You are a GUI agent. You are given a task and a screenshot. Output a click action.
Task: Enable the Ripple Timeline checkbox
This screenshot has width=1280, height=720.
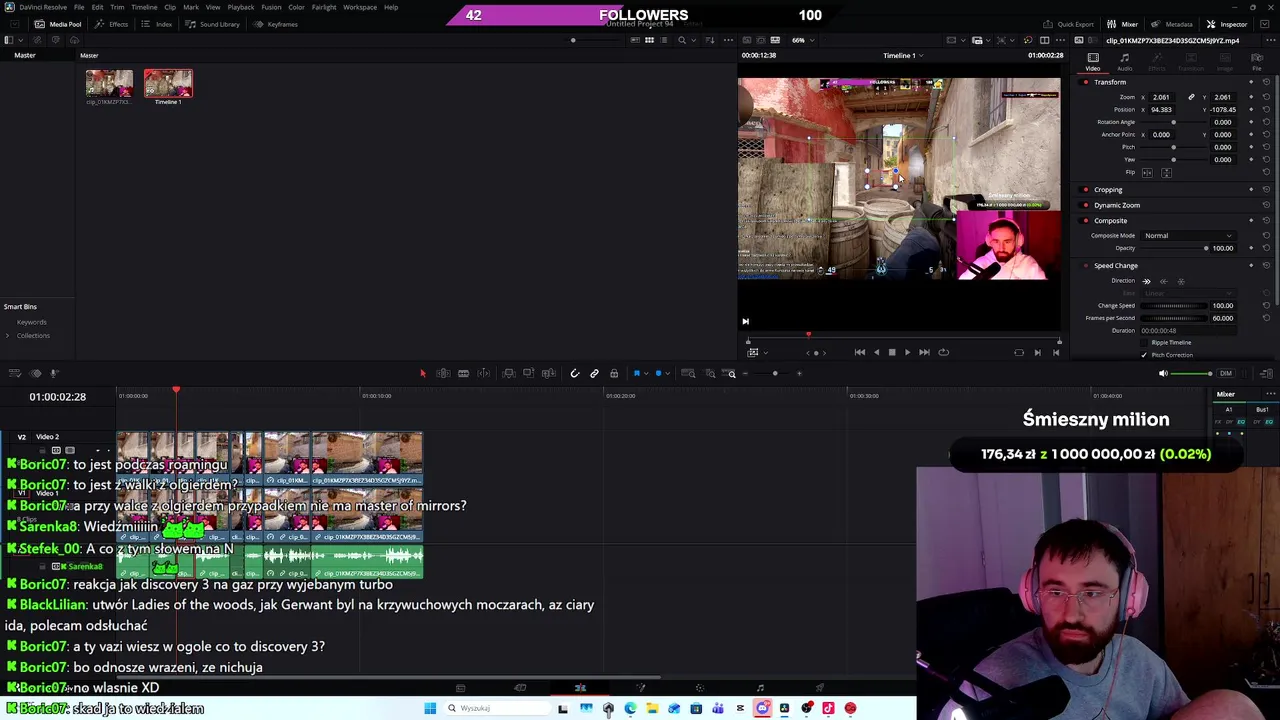(1145, 343)
